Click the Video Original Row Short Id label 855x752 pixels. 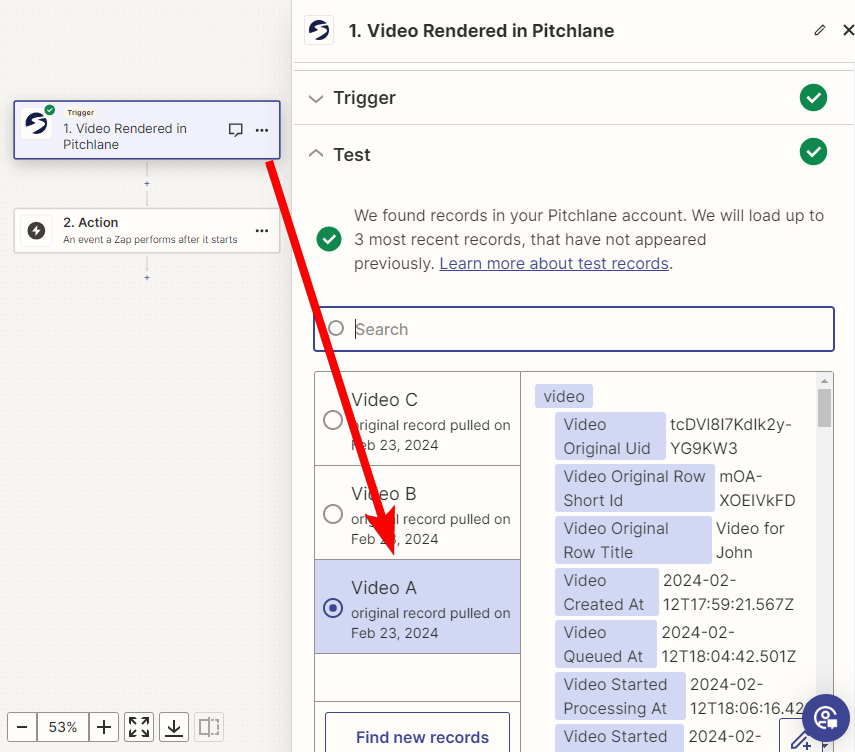(x=635, y=488)
